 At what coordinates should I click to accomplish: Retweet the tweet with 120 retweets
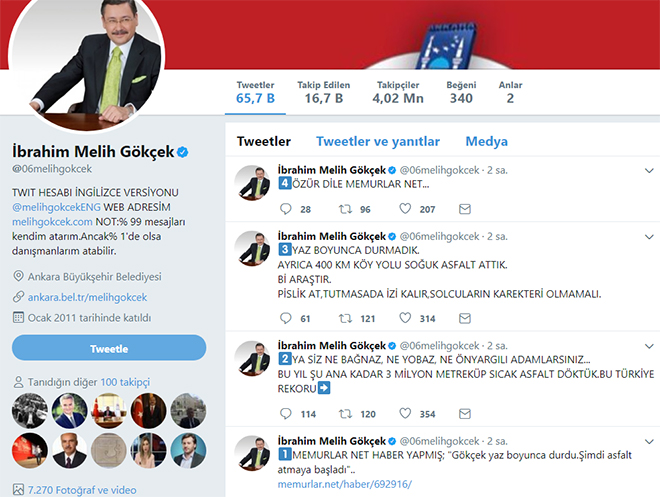click(346, 414)
